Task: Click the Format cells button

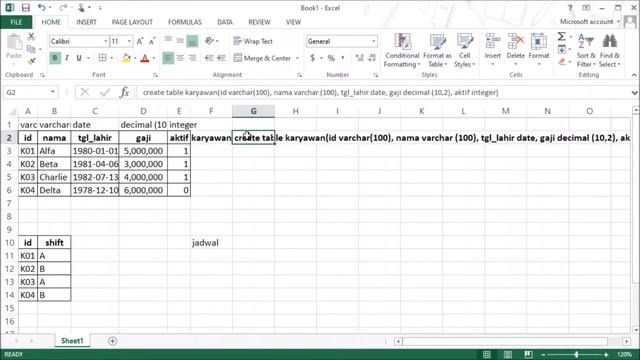Action: pos(539,50)
